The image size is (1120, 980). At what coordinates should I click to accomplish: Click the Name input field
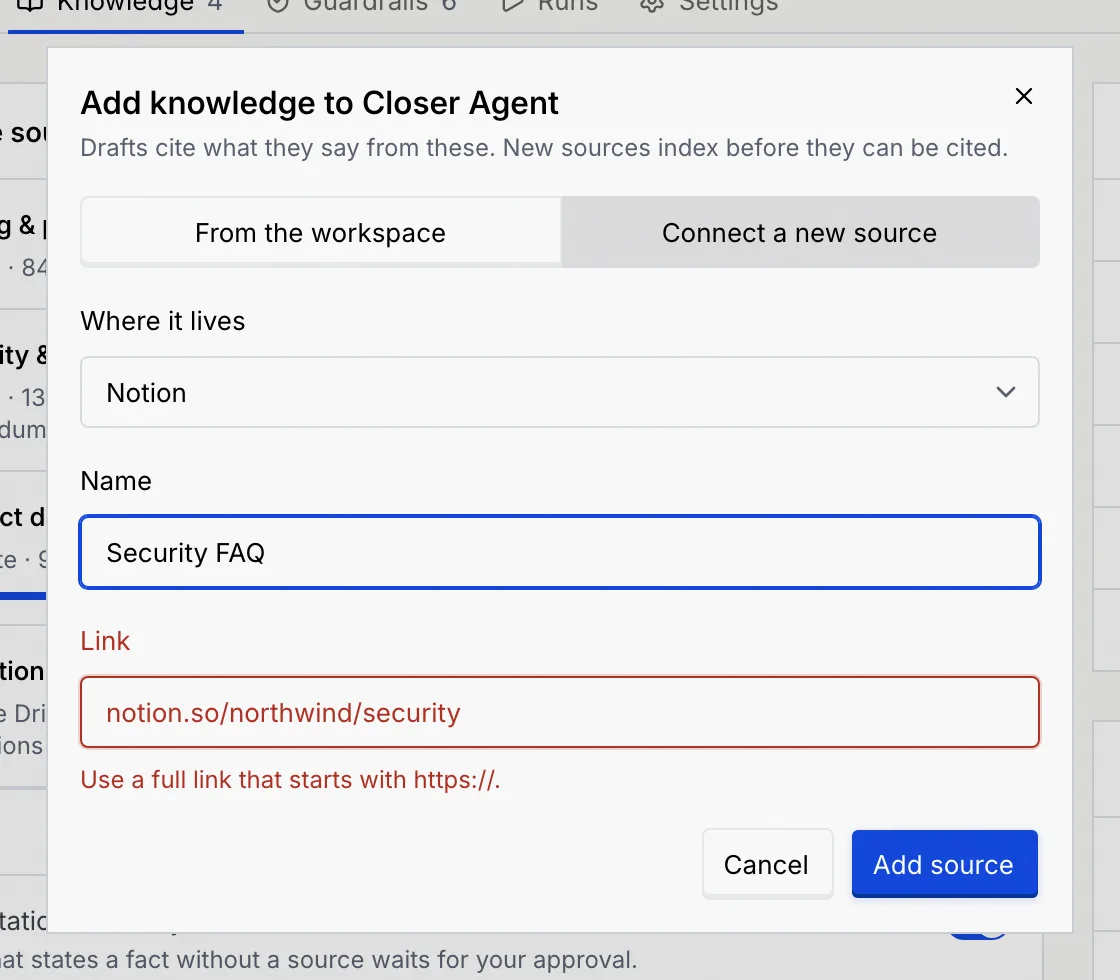tap(560, 552)
